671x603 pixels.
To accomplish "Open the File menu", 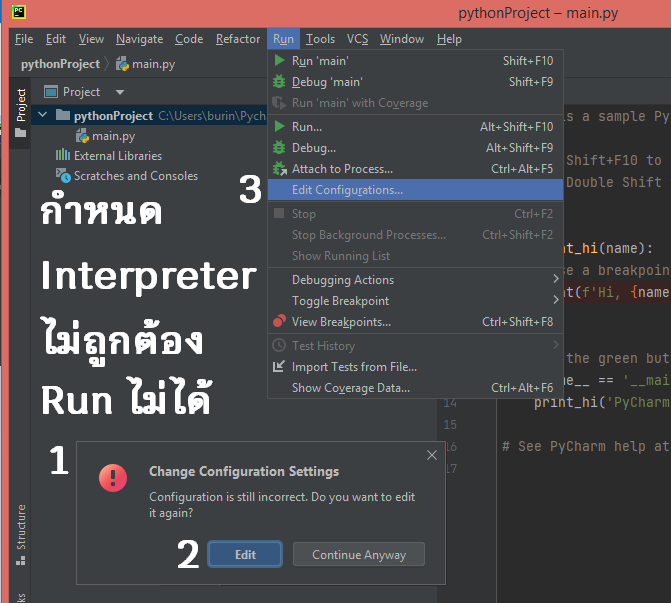I will click(24, 39).
